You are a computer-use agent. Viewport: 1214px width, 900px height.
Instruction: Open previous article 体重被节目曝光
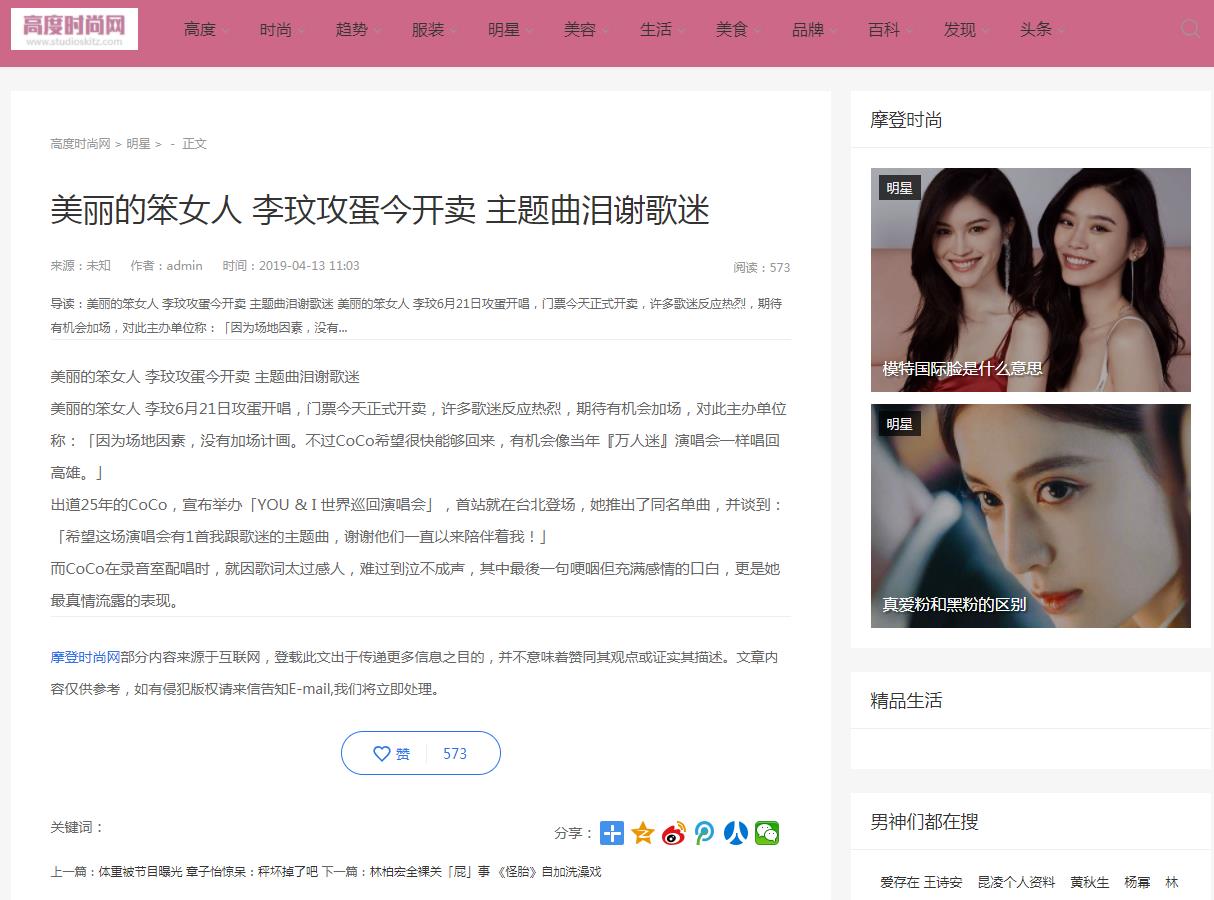pyautogui.click(x=208, y=872)
